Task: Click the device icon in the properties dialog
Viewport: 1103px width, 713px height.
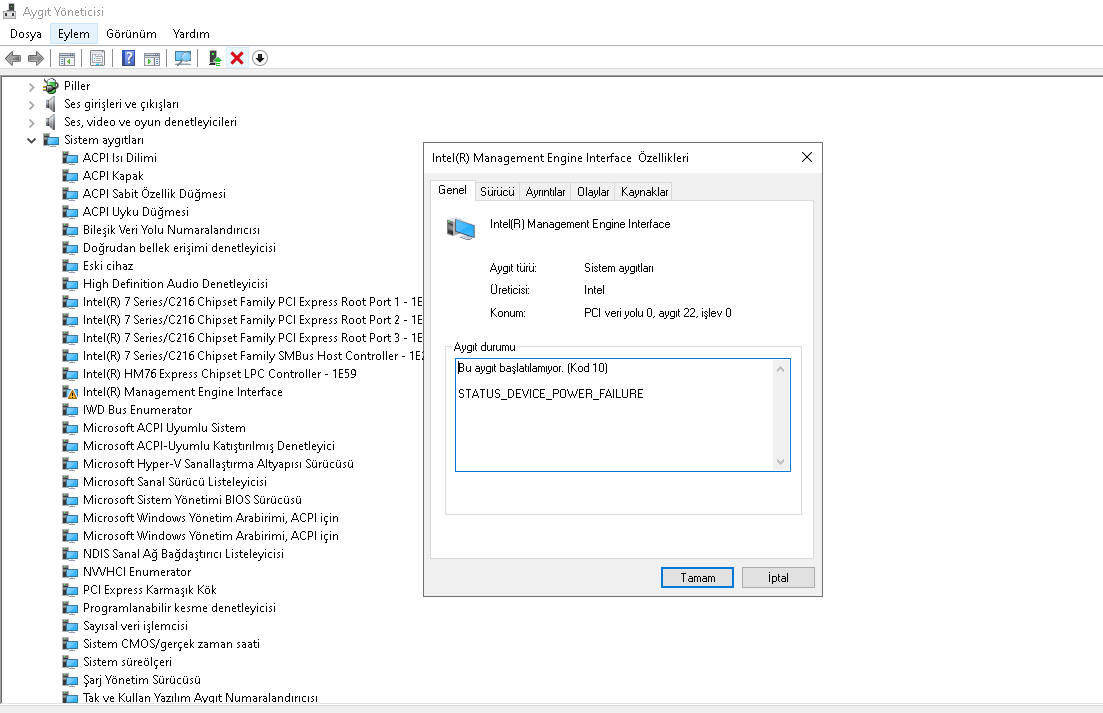Action: pos(461,229)
